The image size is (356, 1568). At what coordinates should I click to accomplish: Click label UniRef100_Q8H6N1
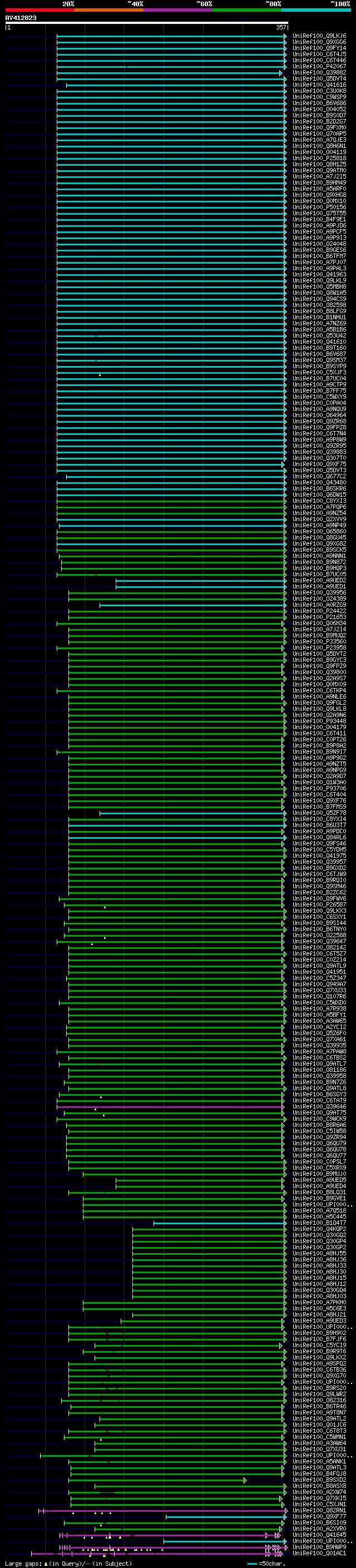pyautogui.click(x=319, y=146)
